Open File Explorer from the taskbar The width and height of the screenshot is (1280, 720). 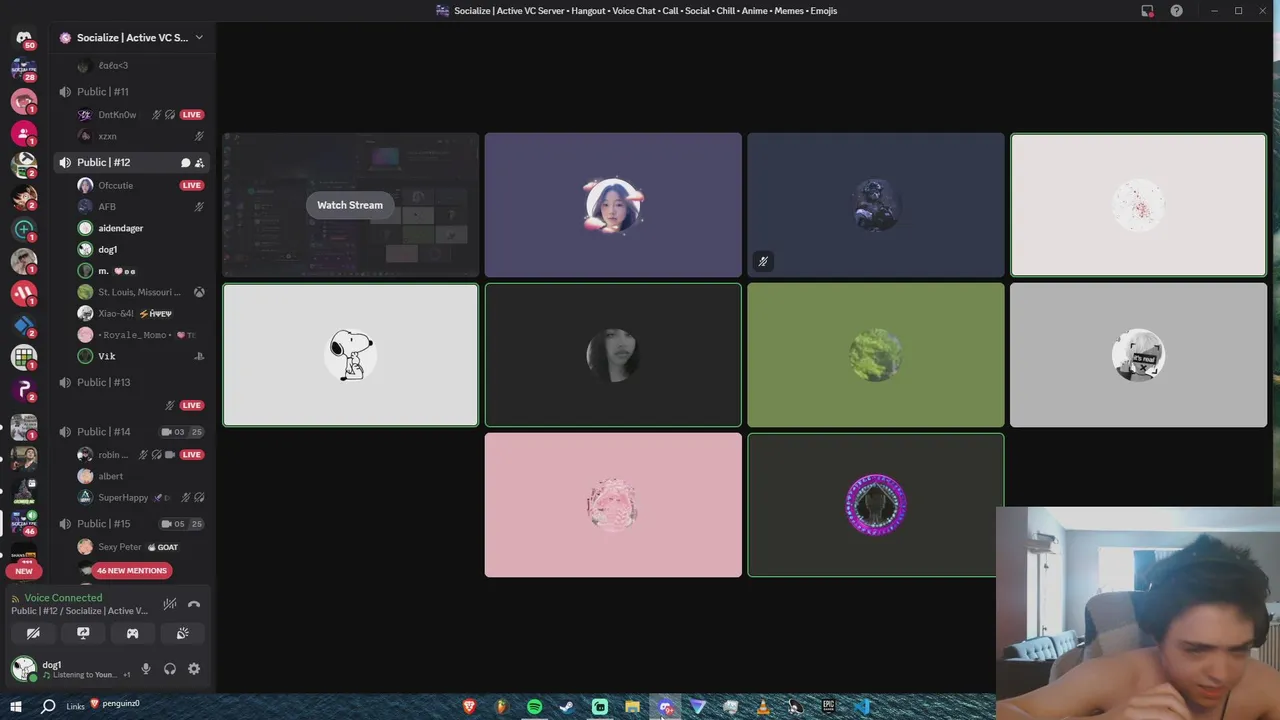[x=632, y=707]
